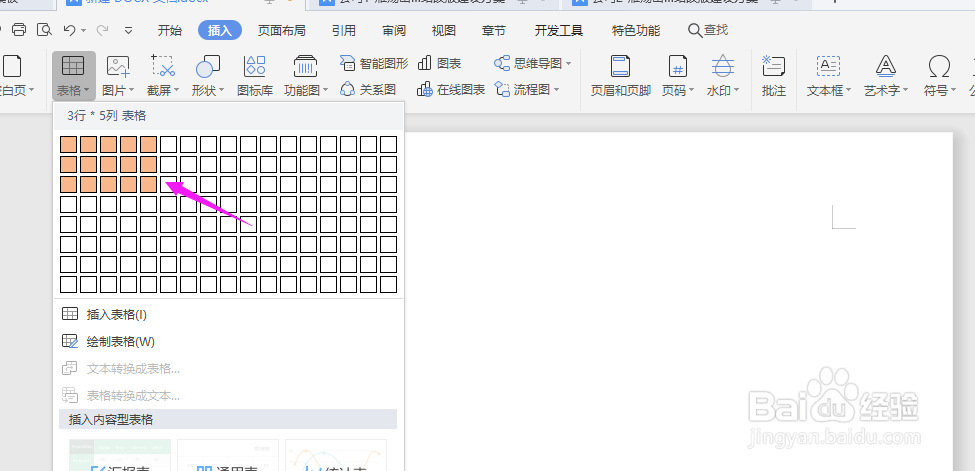Click the Undo arrow icon
The height and width of the screenshot is (471, 975).
point(70,29)
